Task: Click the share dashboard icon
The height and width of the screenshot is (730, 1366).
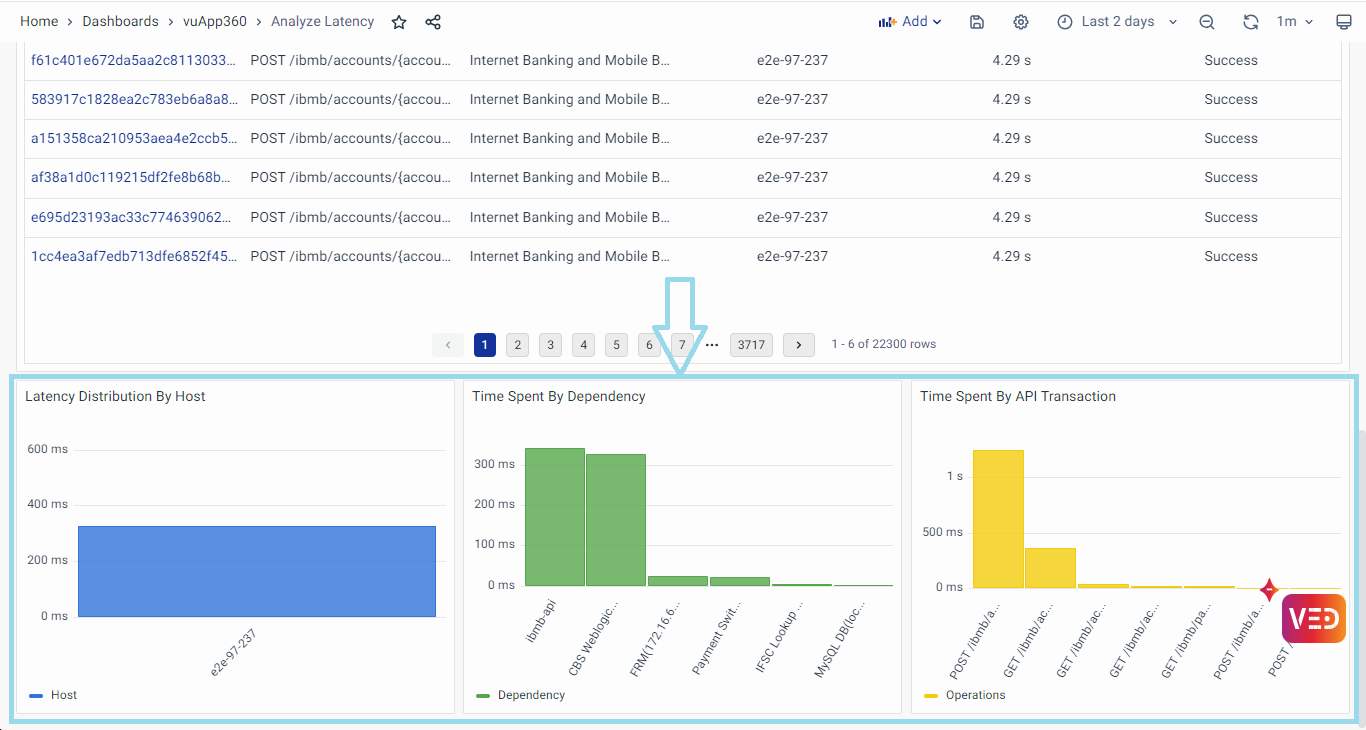Action: [x=433, y=22]
